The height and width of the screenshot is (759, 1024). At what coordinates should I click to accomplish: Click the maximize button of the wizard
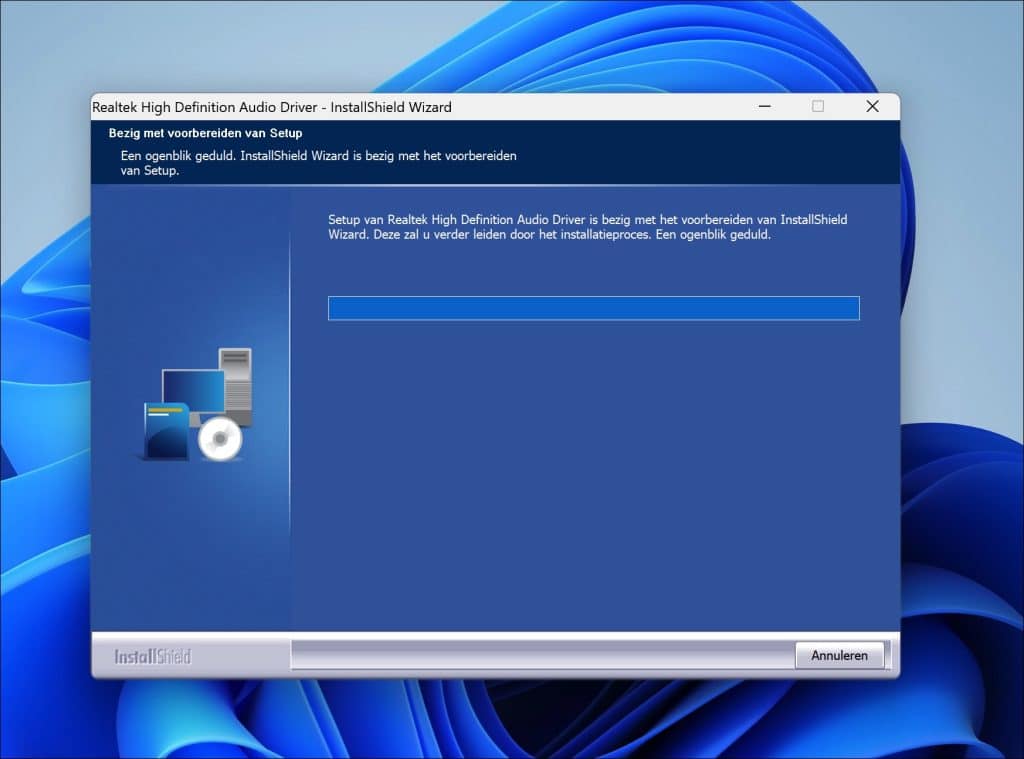(x=818, y=106)
